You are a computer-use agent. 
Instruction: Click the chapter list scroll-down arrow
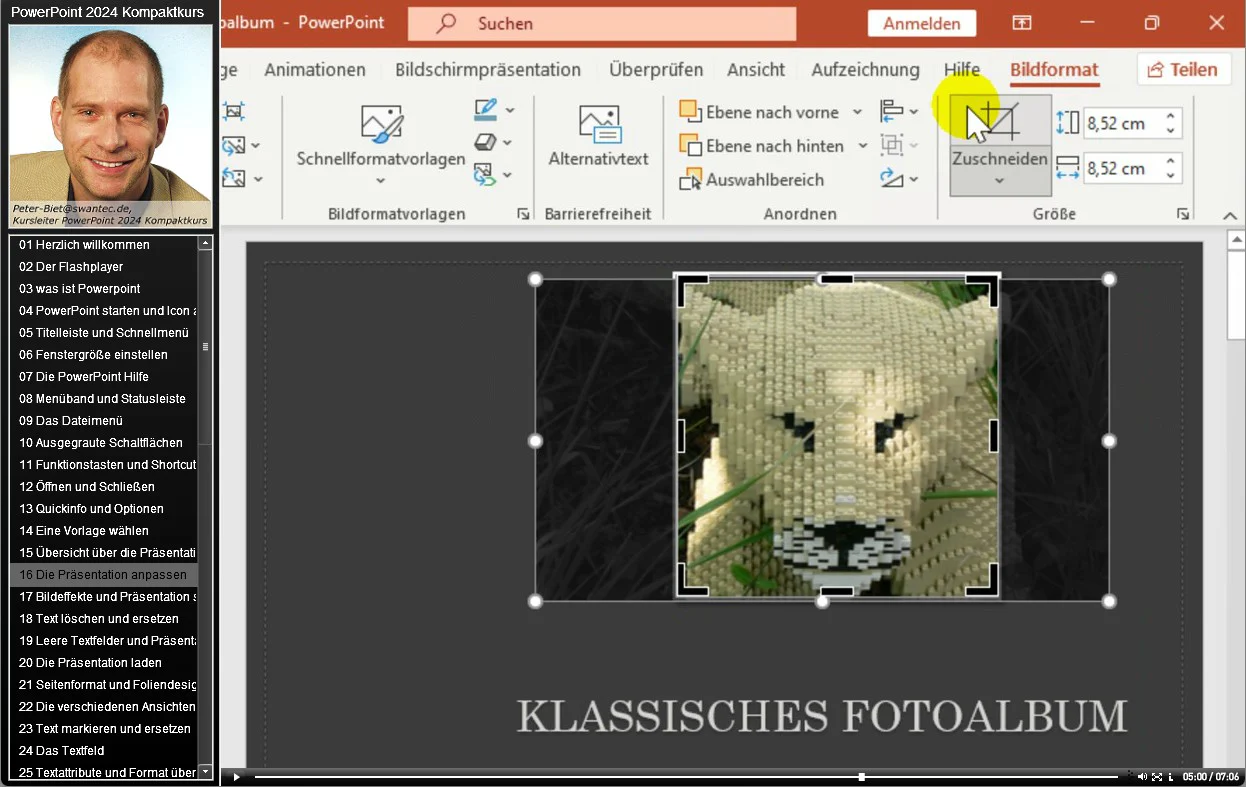(205, 772)
